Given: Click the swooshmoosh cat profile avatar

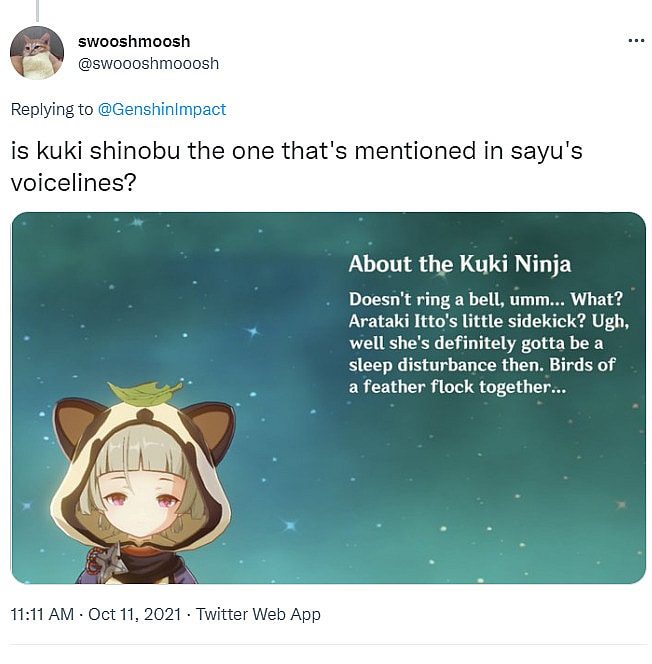Looking at the screenshot, I should coord(37,53).
